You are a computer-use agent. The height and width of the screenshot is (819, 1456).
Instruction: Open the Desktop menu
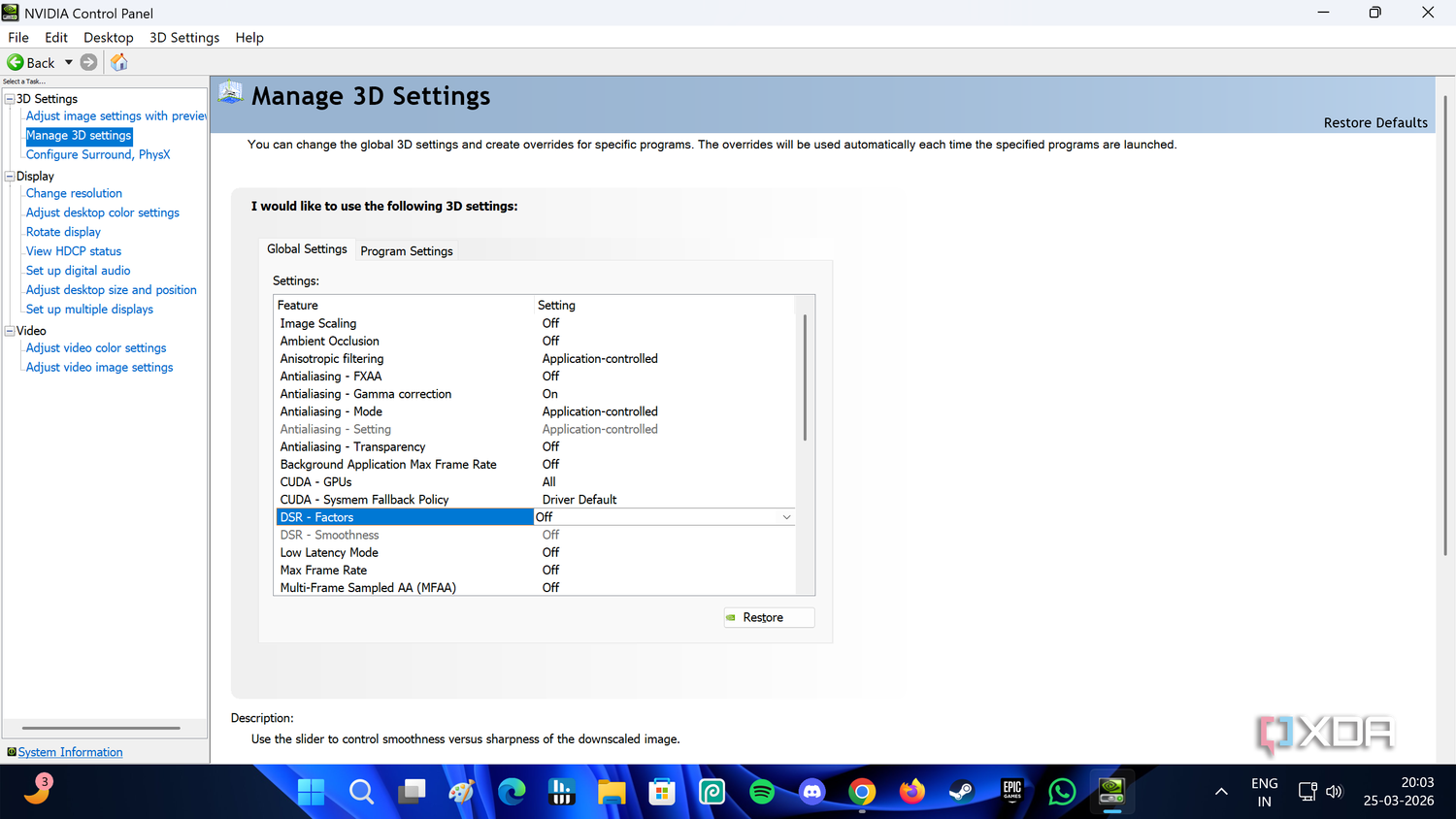tap(109, 38)
